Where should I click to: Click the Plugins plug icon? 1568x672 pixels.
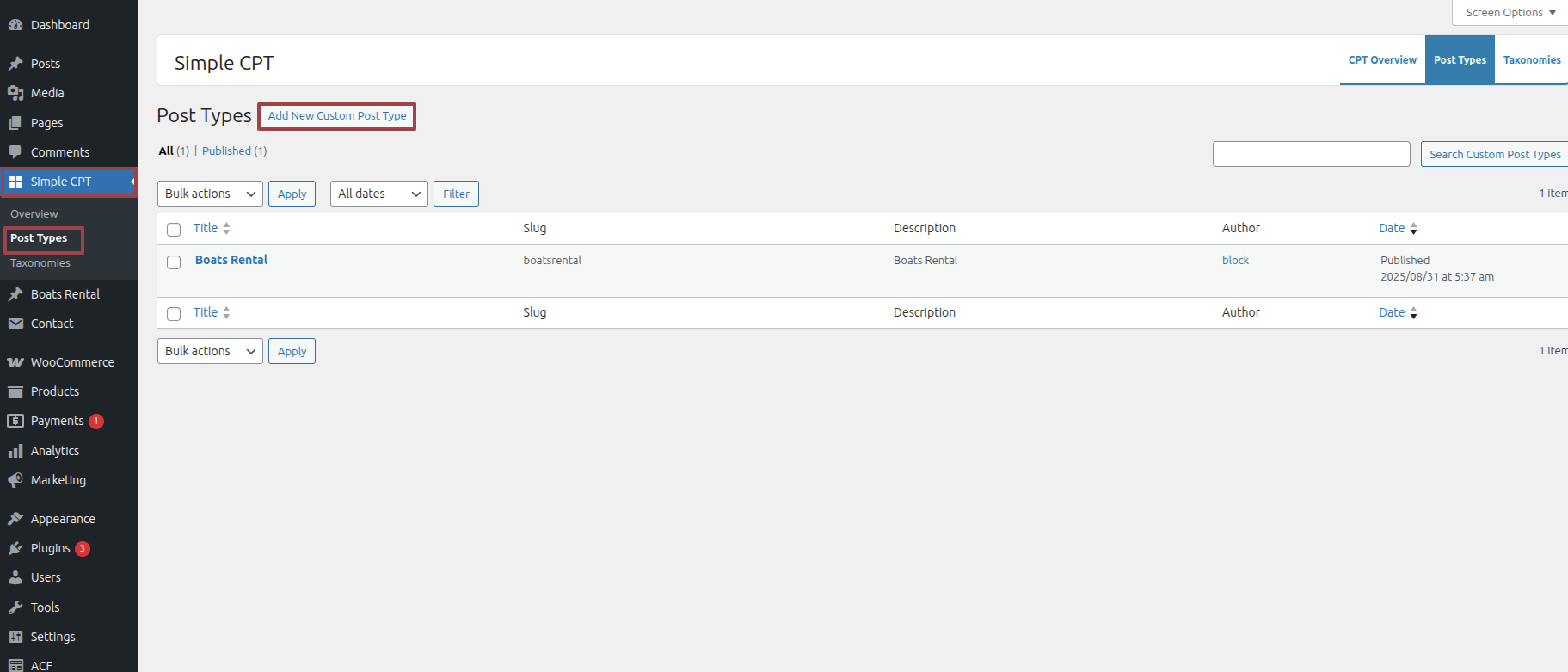pyautogui.click(x=15, y=548)
